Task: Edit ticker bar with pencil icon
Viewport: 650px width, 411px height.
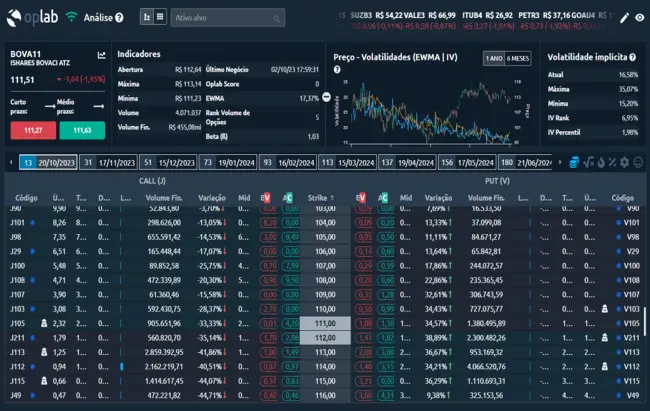Action: click(x=624, y=18)
